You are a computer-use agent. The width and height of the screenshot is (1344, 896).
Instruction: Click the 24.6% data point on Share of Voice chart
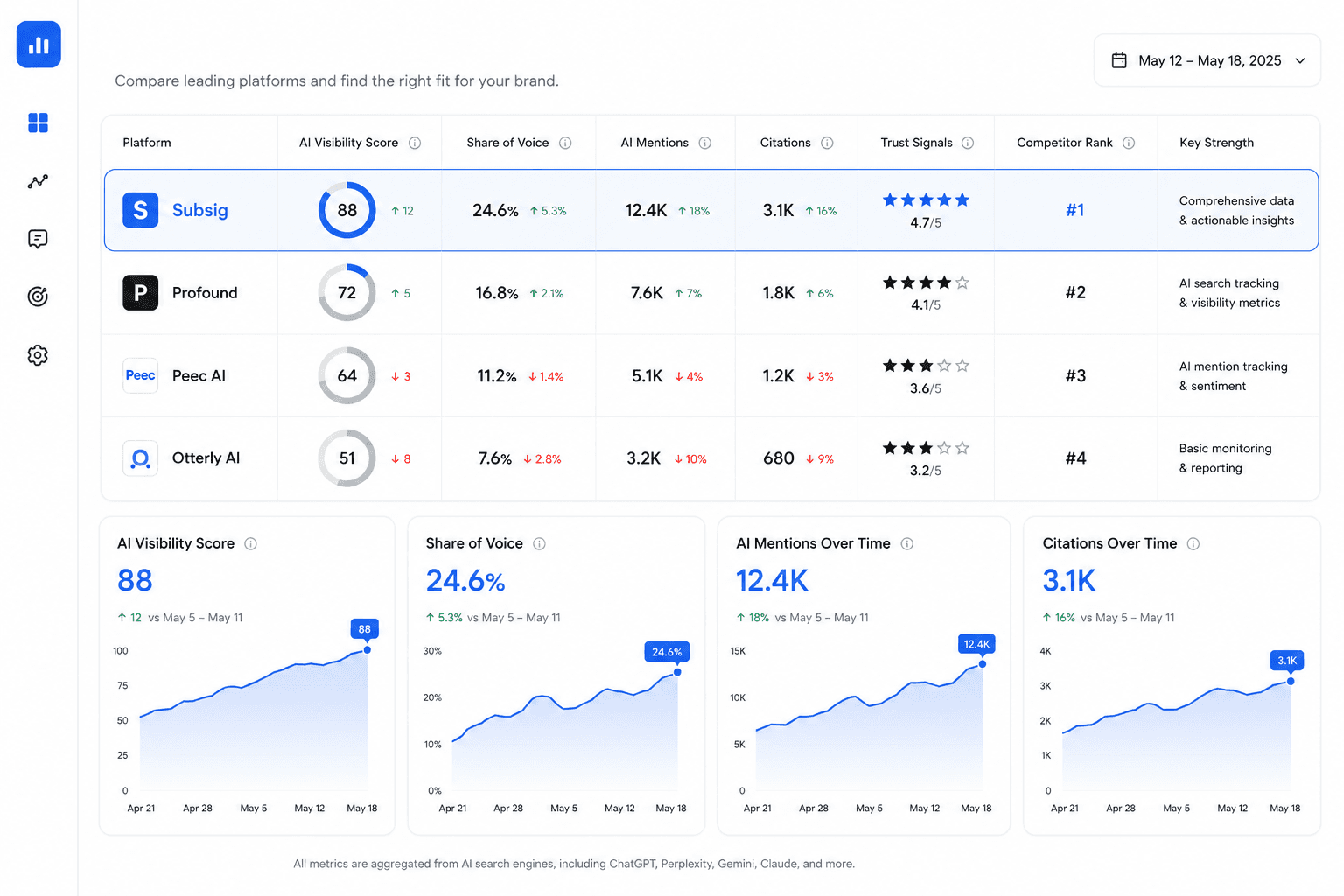coord(677,672)
